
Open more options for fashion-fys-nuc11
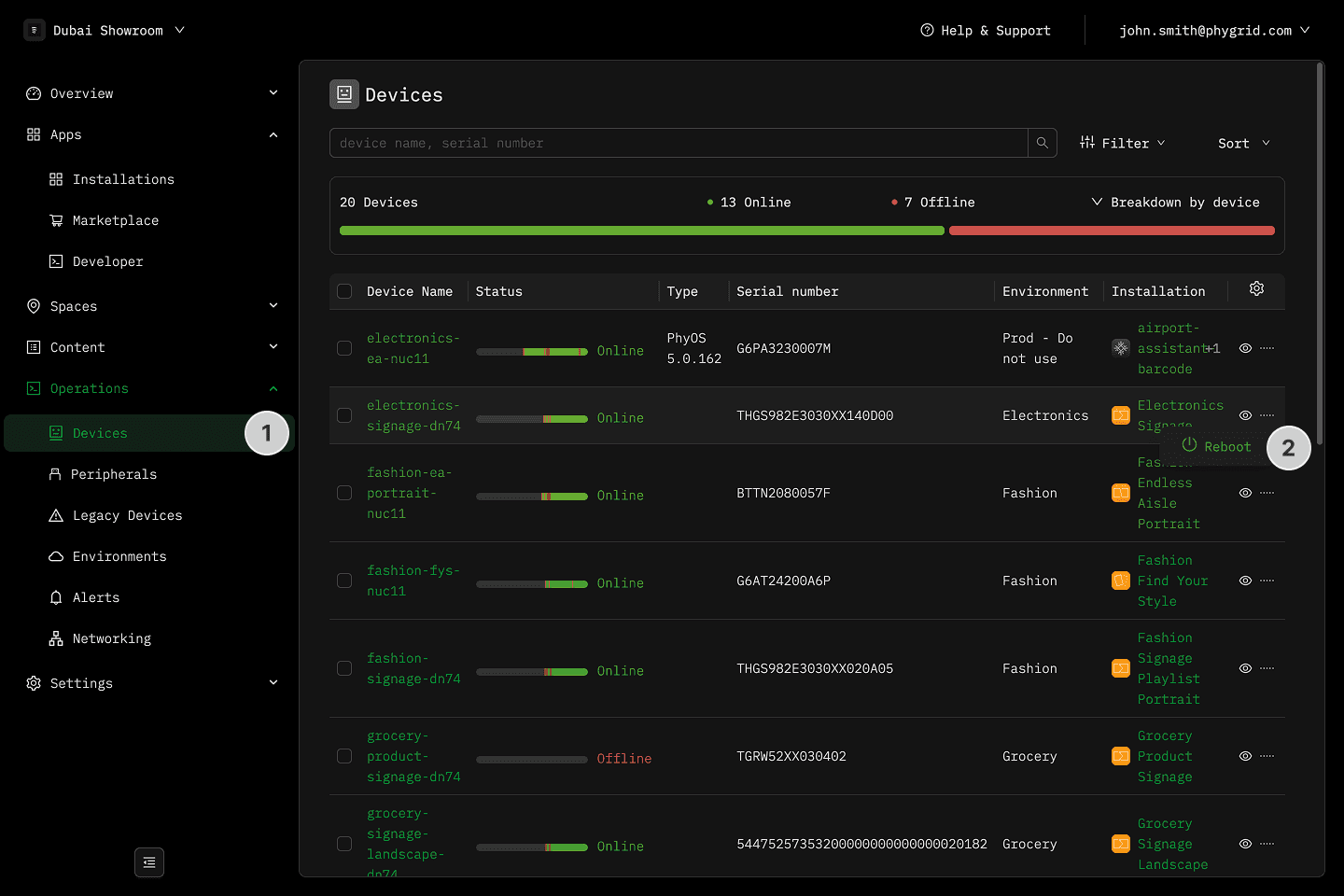click(1267, 581)
